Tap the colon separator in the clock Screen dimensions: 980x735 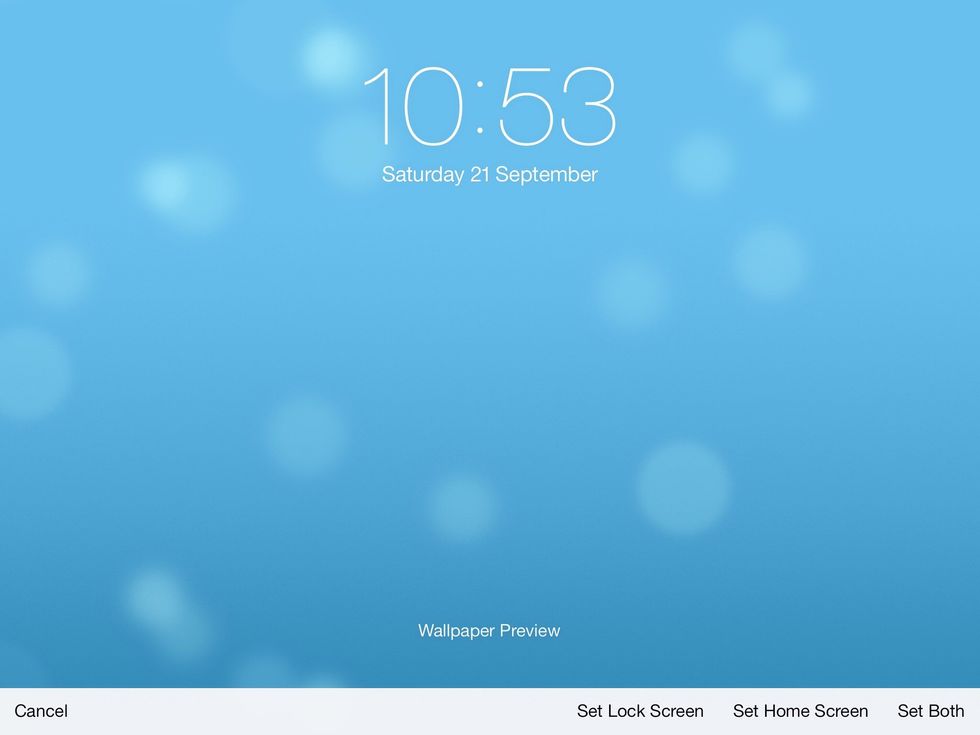click(480, 108)
